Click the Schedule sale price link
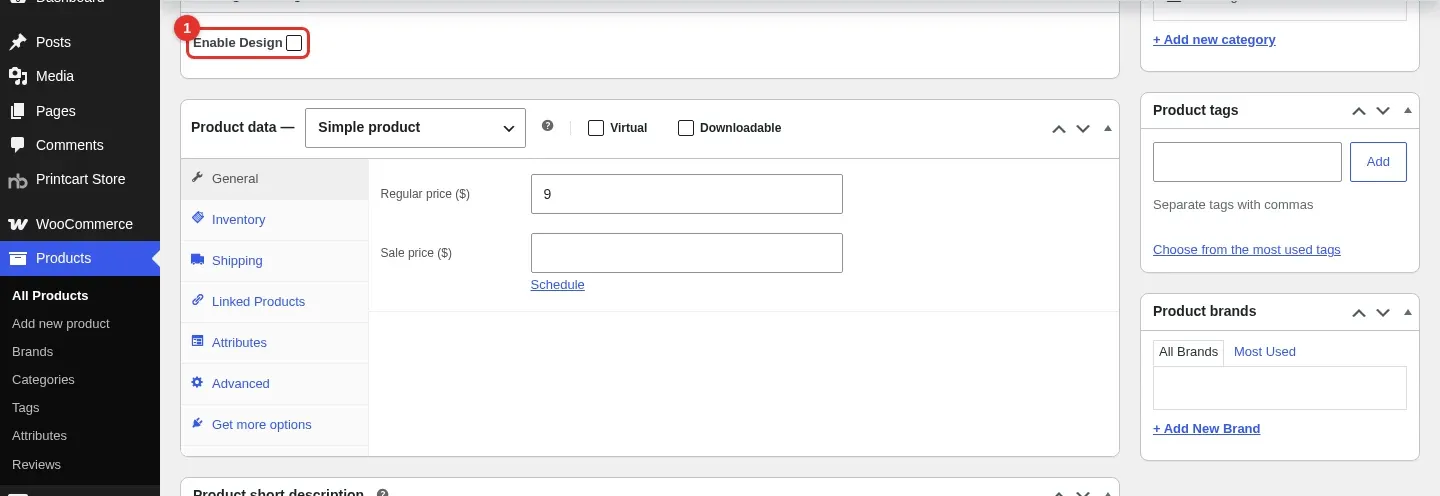Image resolution: width=1440 pixels, height=496 pixels. point(557,285)
